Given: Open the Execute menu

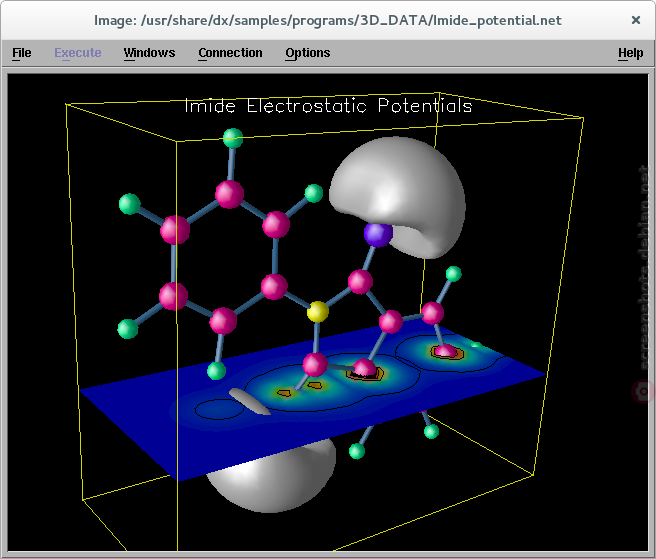Looking at the screenshot, I should coord(78,53).
